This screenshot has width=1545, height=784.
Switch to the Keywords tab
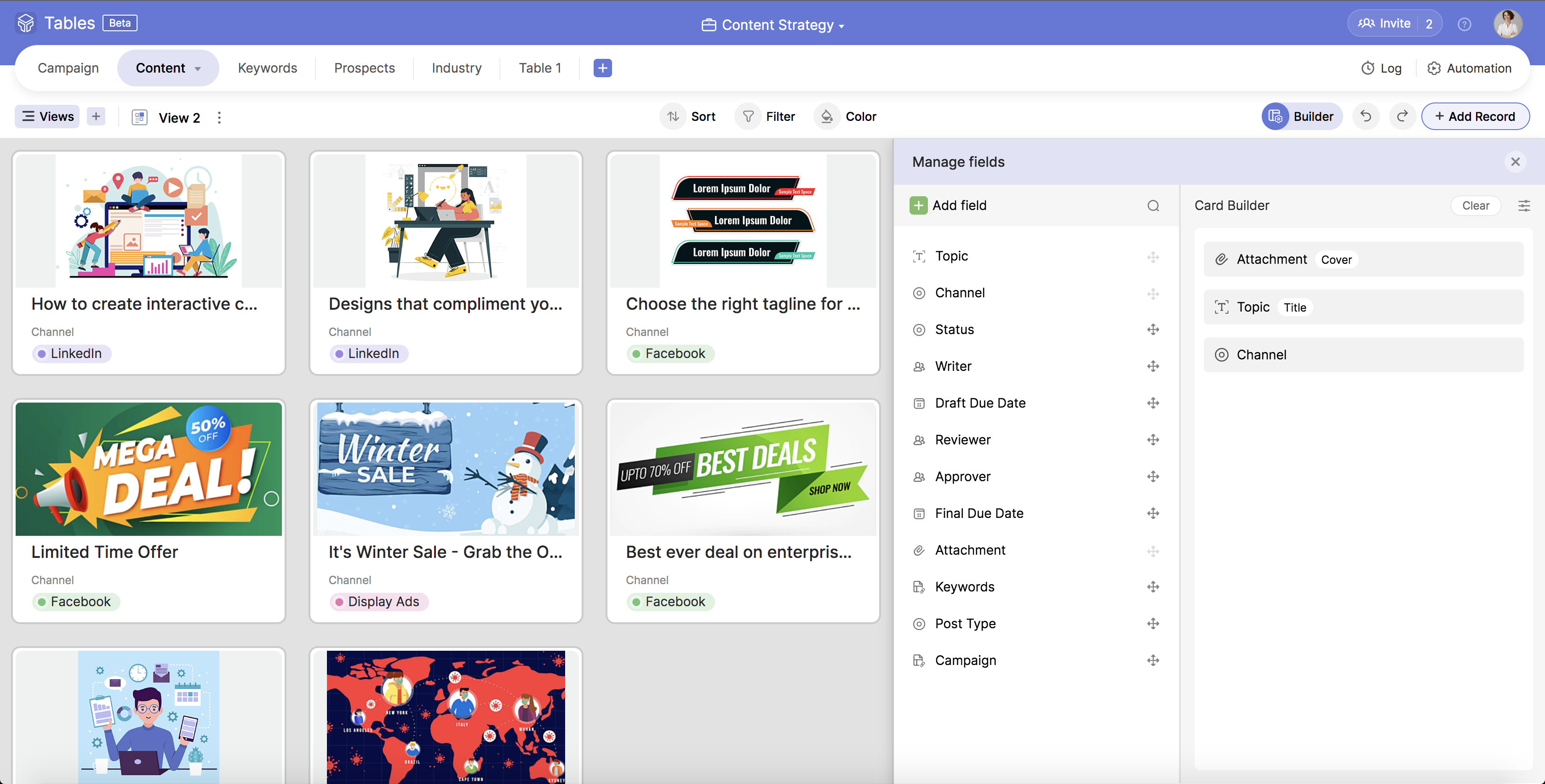(268, 68)
